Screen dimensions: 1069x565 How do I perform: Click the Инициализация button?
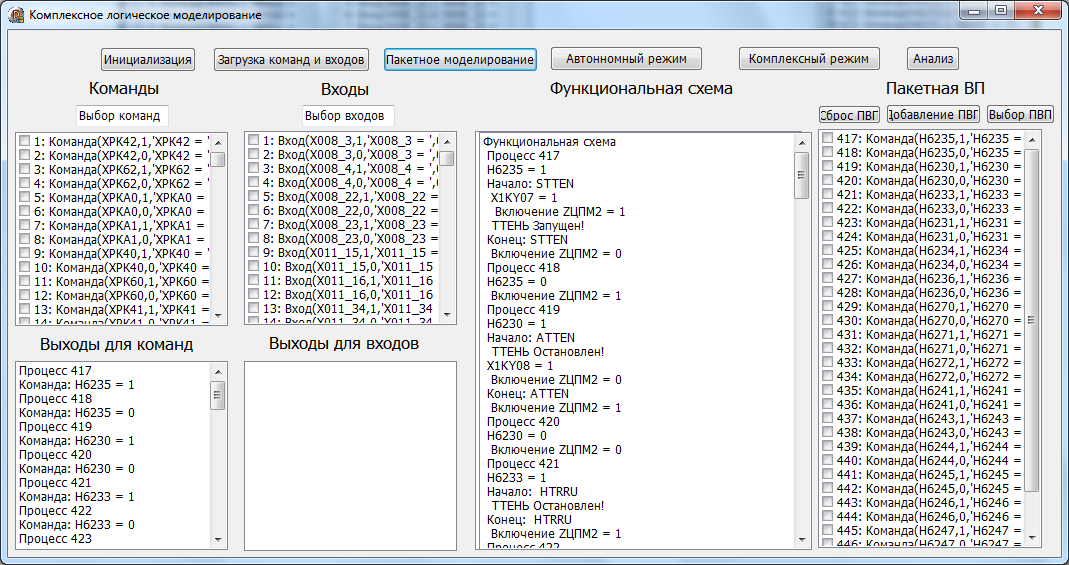coord(148,59)
